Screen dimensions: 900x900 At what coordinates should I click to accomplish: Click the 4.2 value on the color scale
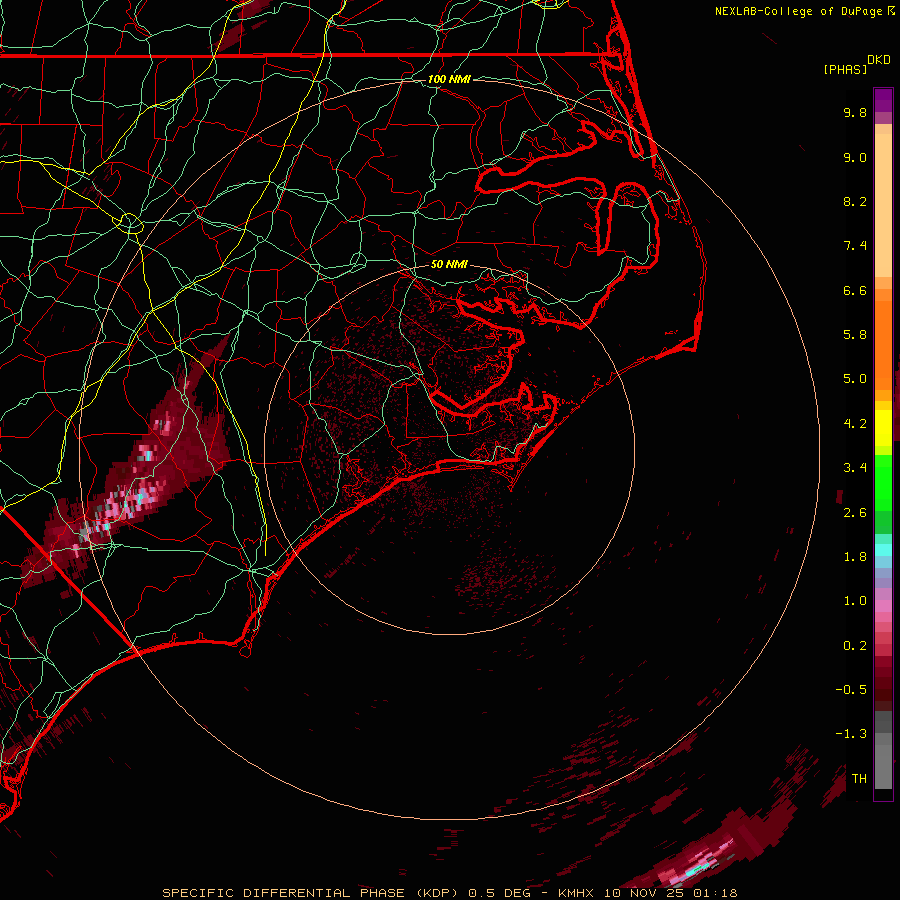coord(855,424)
